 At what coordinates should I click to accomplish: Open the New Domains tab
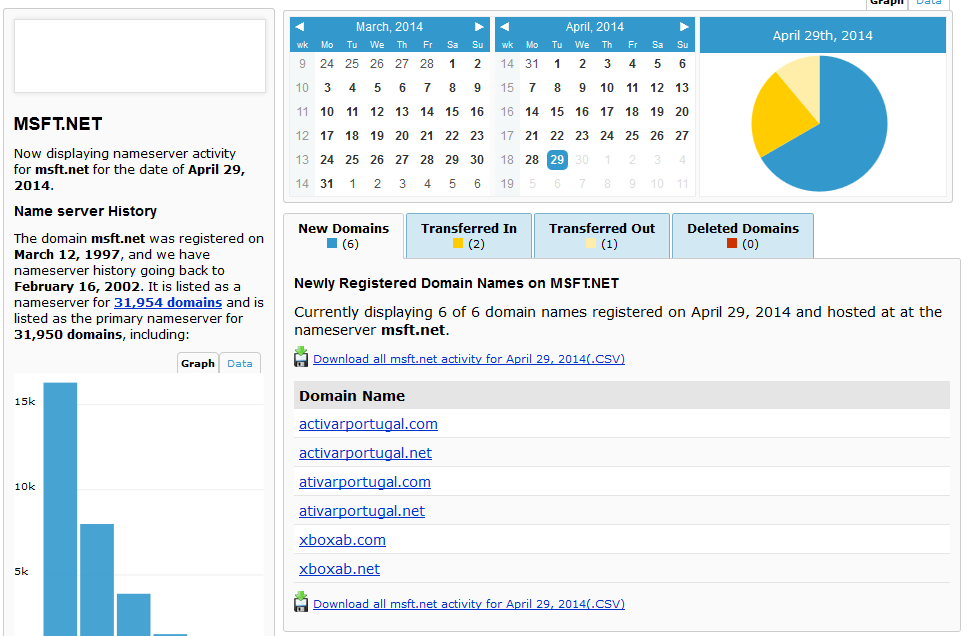pos(344,236)
